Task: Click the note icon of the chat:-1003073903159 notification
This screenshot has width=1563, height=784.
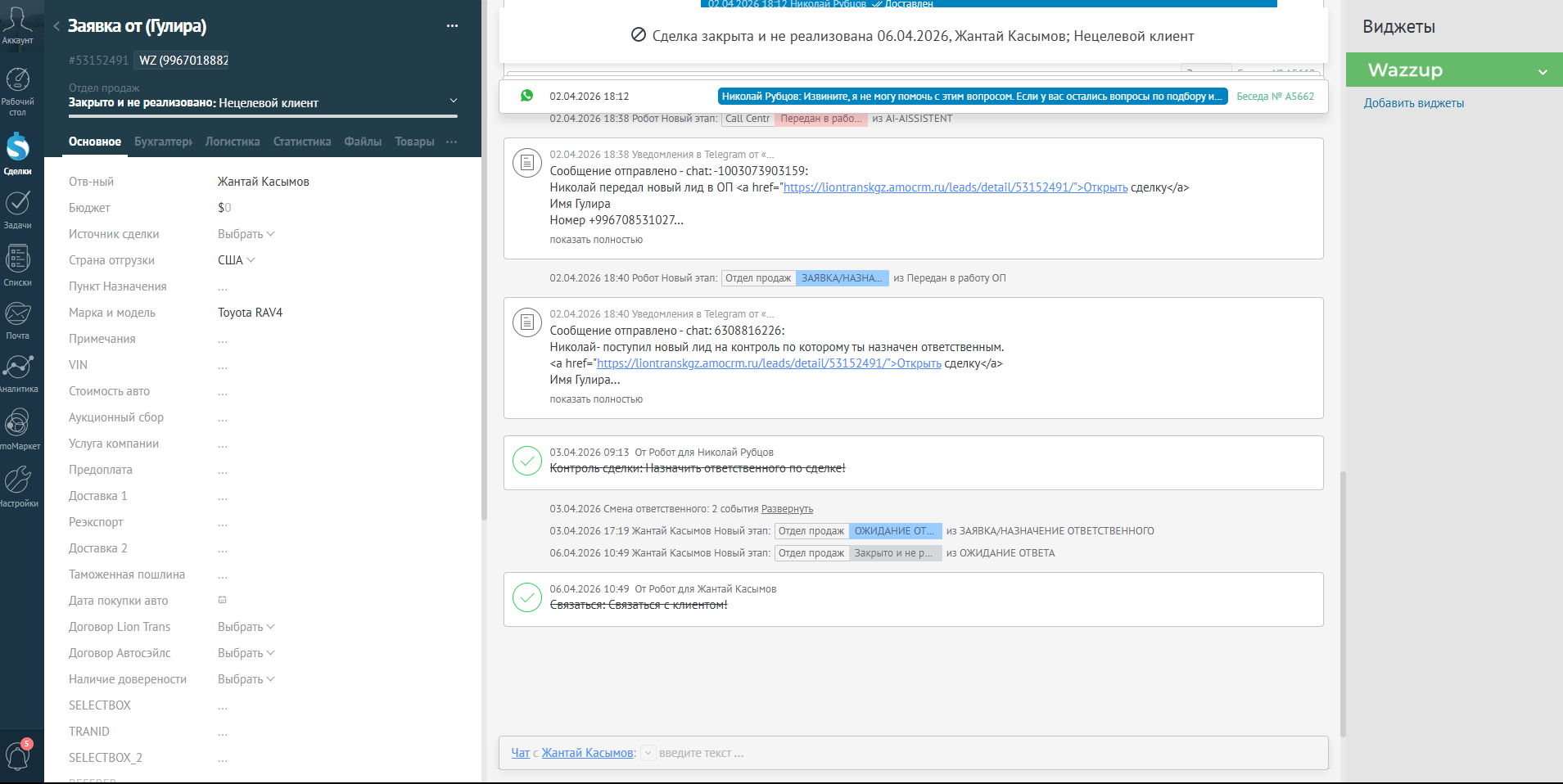Action: tap(527, 162)
